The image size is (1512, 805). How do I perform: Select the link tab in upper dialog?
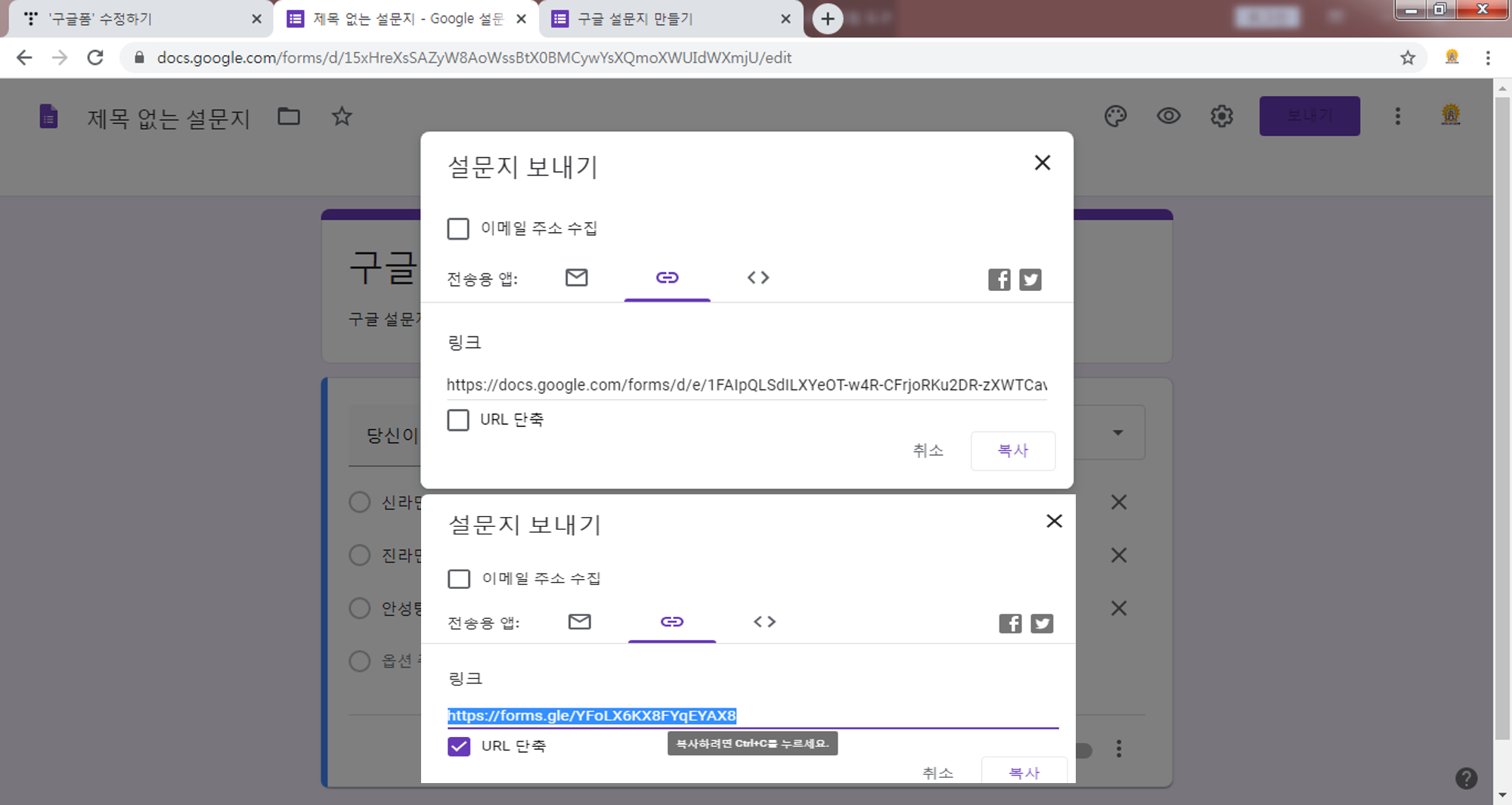click(668, 278)
